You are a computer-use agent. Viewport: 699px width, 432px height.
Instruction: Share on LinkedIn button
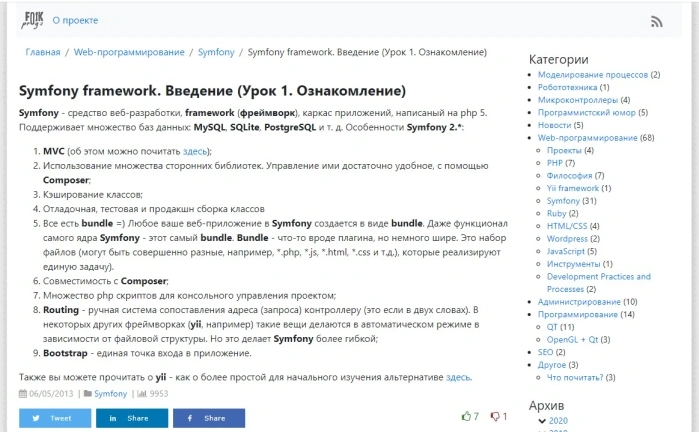click(132, 418)
